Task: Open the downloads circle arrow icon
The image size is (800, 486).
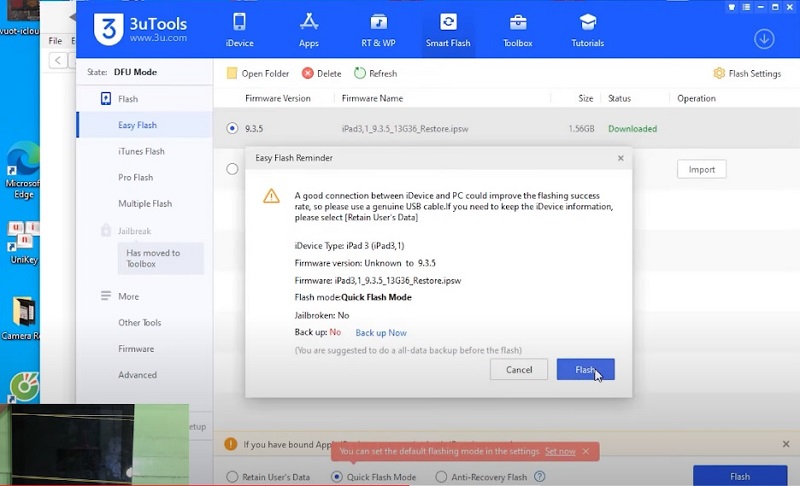Action: tap(764, 39)
